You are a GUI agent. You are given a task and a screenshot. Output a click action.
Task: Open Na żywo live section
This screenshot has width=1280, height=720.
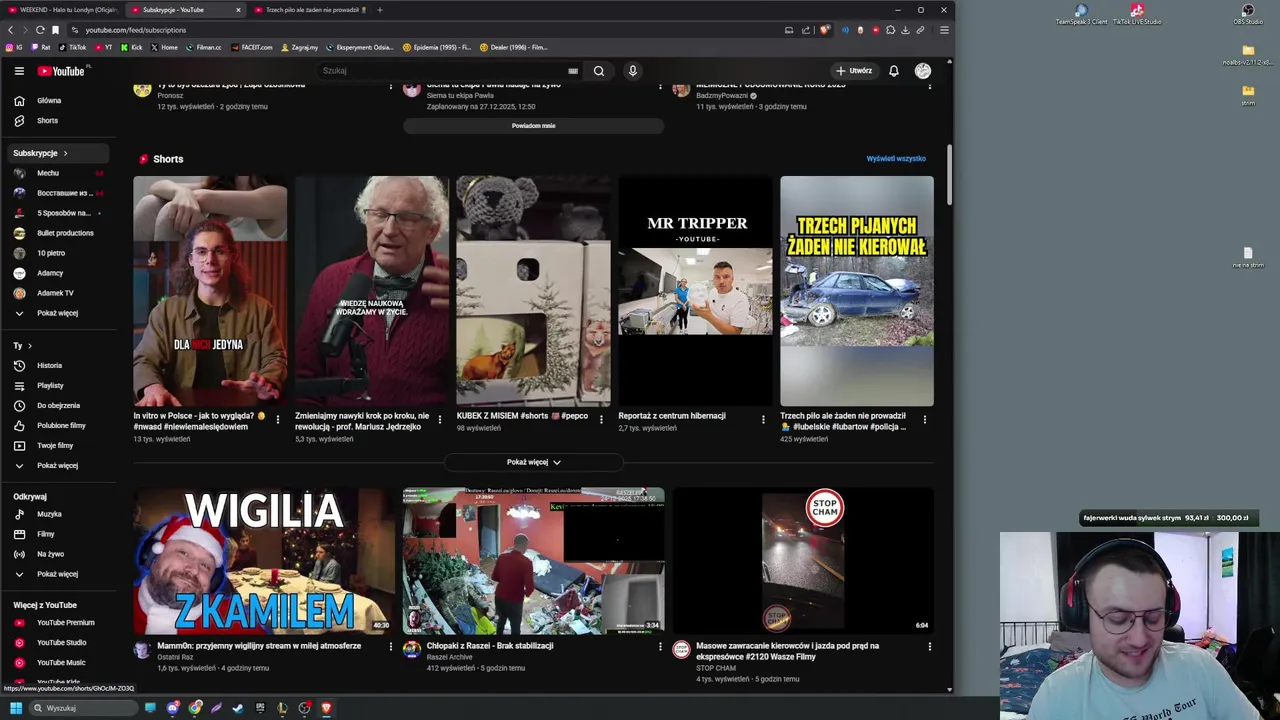60,554
